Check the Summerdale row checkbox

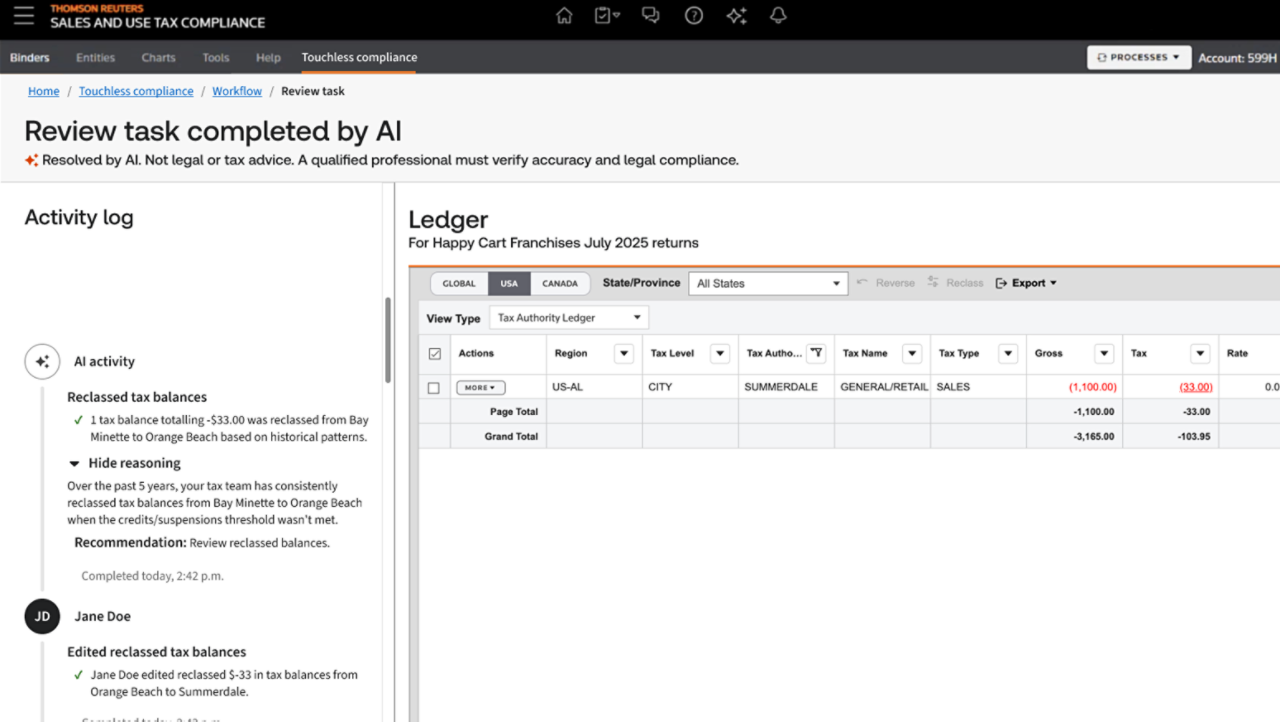click(434, 387)
